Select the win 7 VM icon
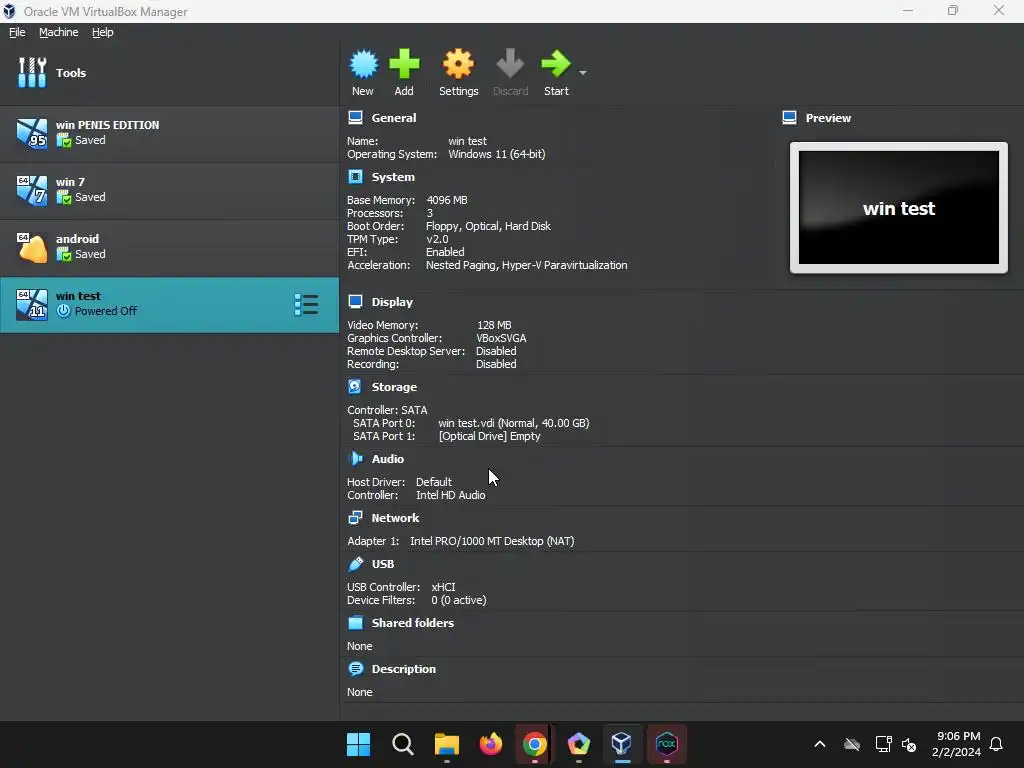The width and height of the screenshot is (1024, 768). [32, 190]
